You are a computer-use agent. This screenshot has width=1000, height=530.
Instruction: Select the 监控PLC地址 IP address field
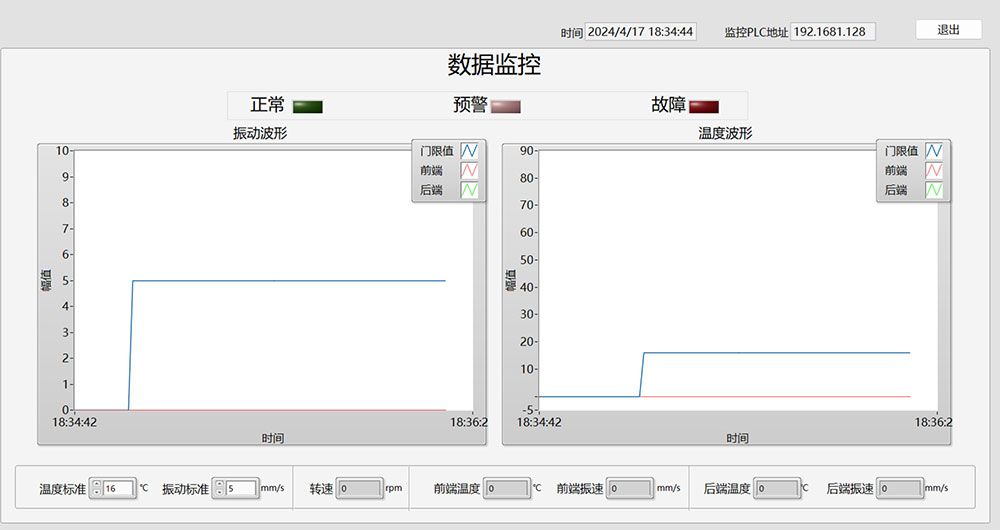point(832,32)
